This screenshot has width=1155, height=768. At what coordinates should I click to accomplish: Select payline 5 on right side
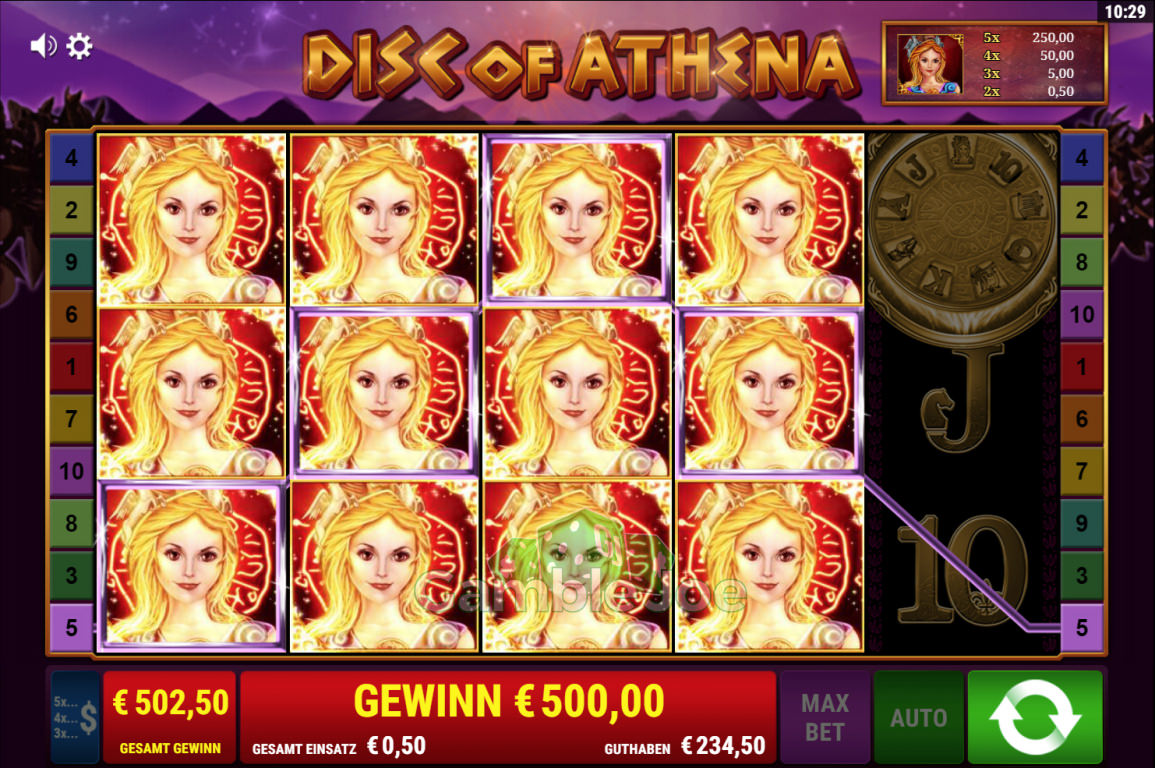click(x=1081, y=627)
